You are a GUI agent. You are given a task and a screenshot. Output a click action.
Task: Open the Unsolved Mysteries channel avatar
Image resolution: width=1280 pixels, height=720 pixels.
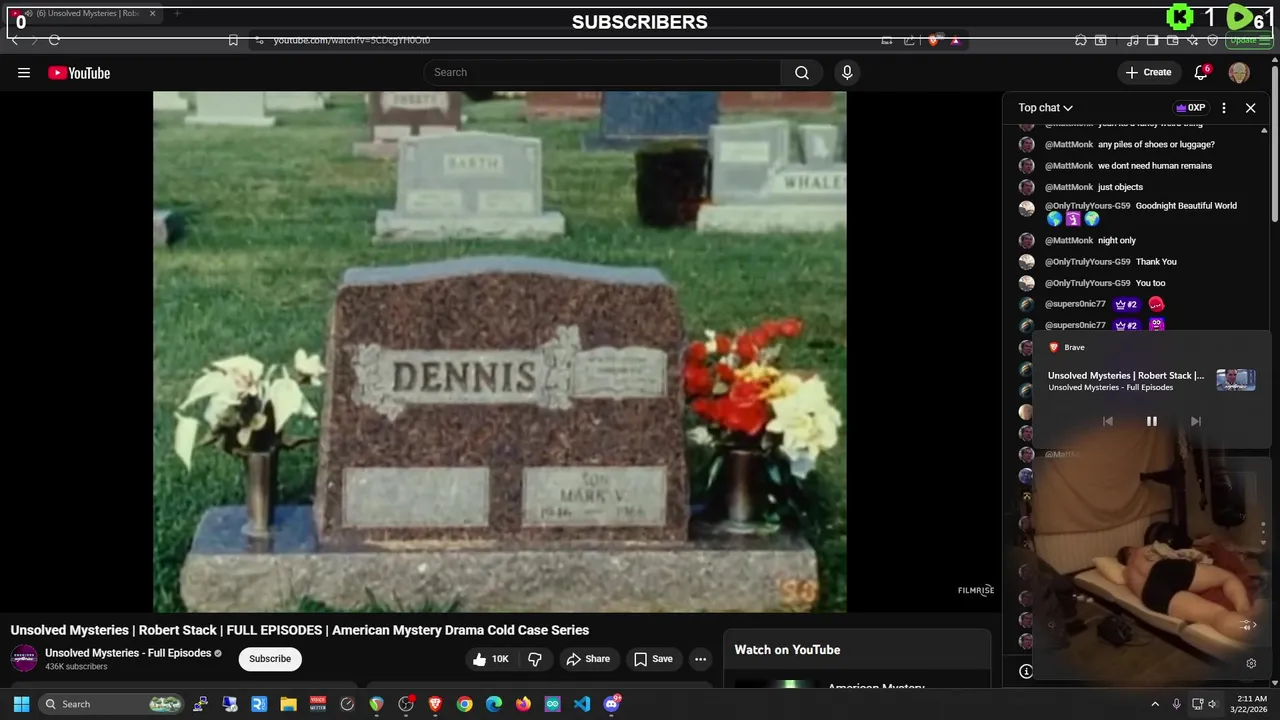[24, 658]
